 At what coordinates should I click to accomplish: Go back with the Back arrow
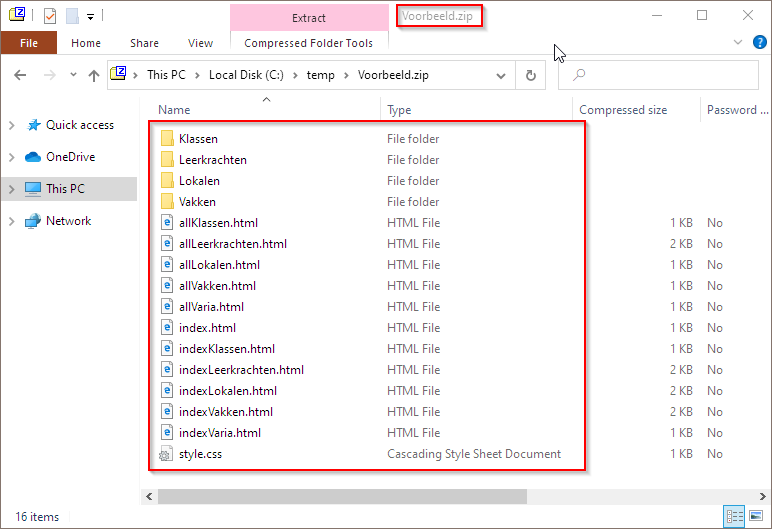click(20, 75)
